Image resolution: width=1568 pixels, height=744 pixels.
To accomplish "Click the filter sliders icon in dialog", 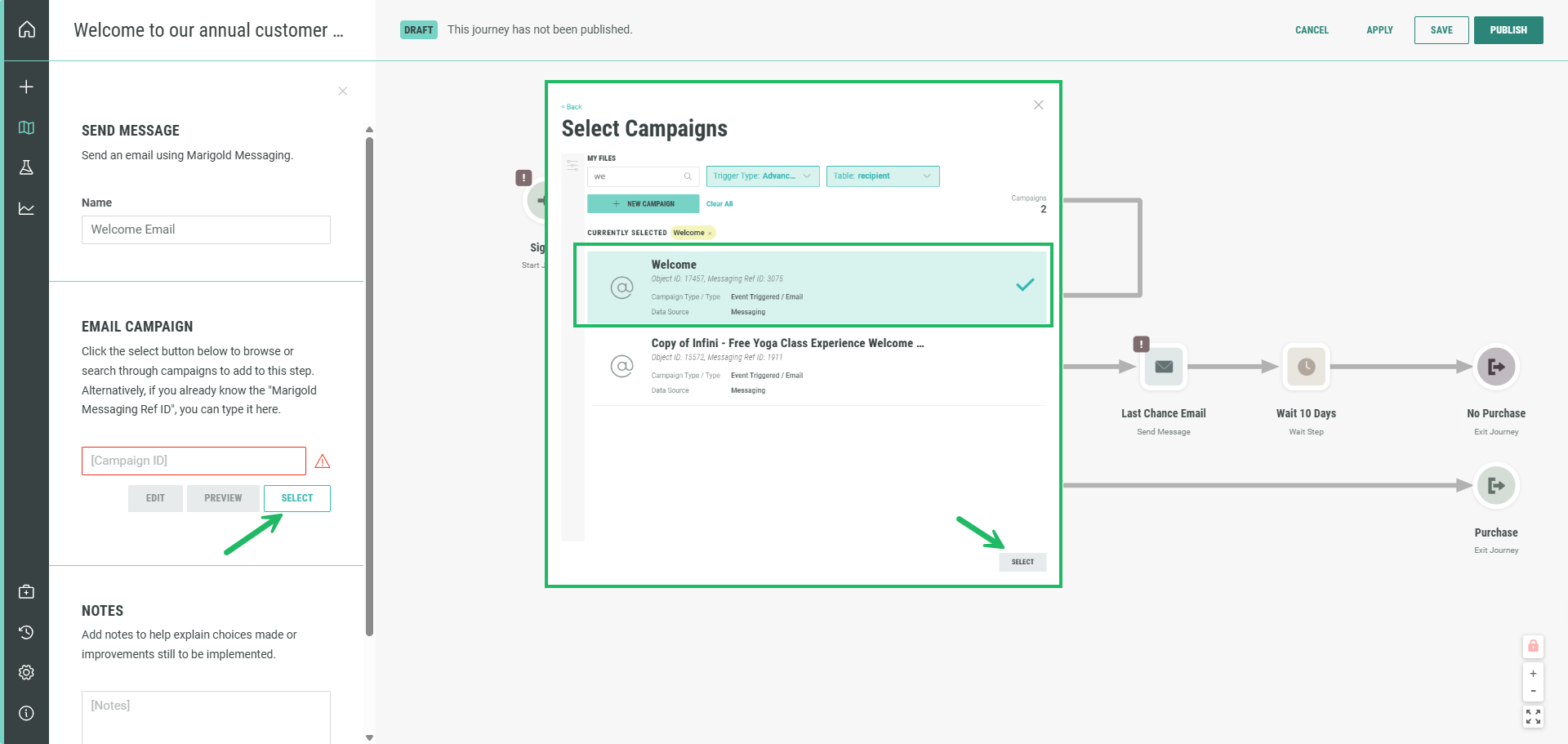I will point(572,166).
